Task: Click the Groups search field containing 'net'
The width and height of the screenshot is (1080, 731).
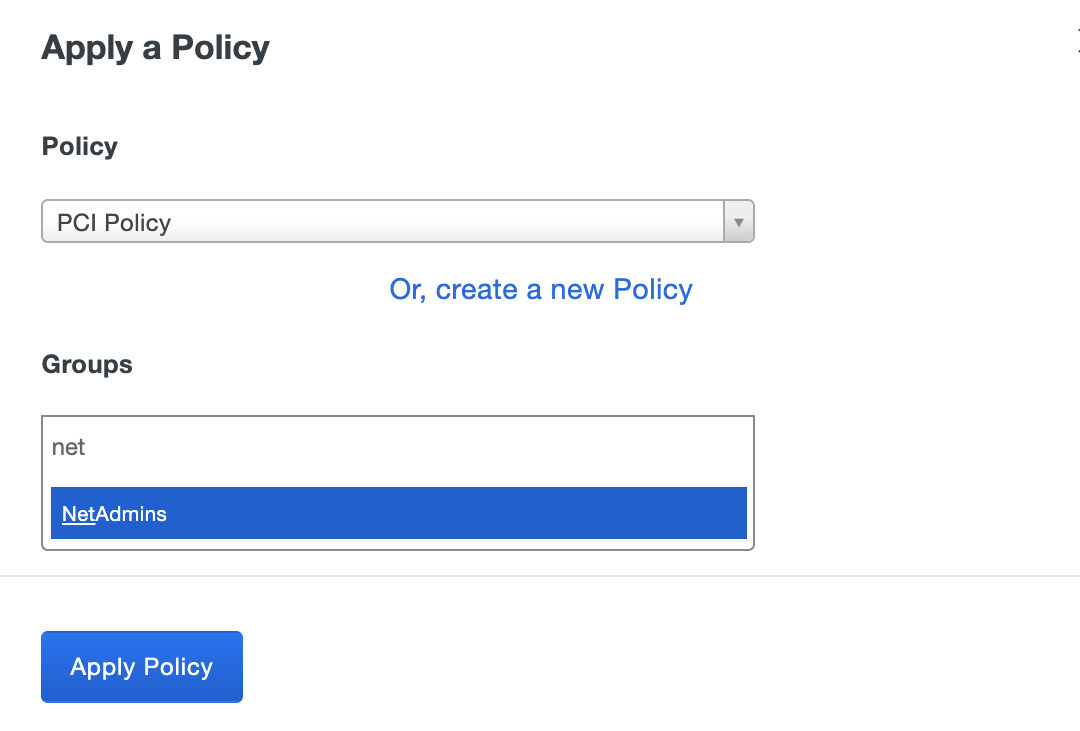Action: [397, 447]
